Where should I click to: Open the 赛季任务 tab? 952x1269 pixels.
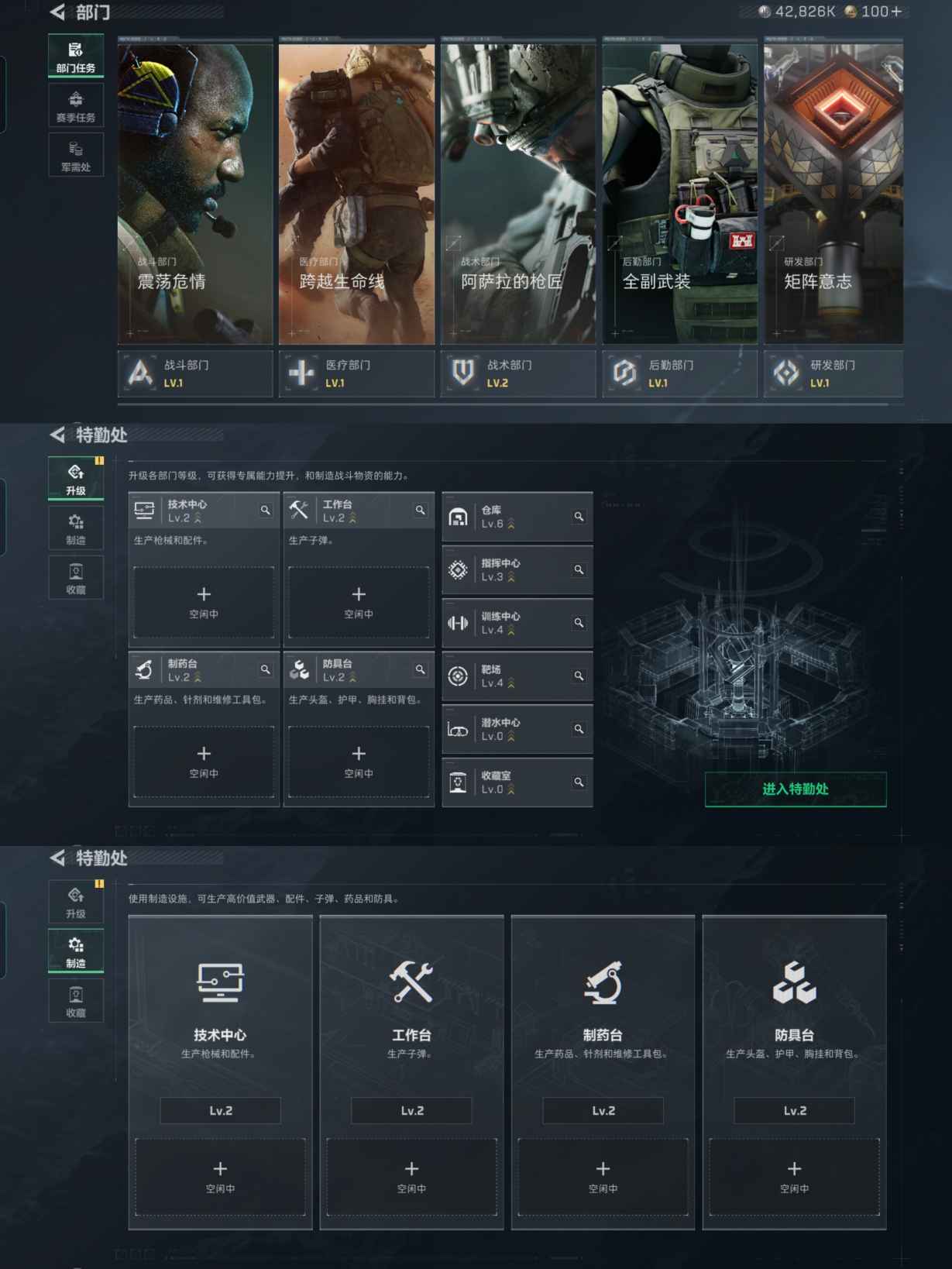click(76, 106)
